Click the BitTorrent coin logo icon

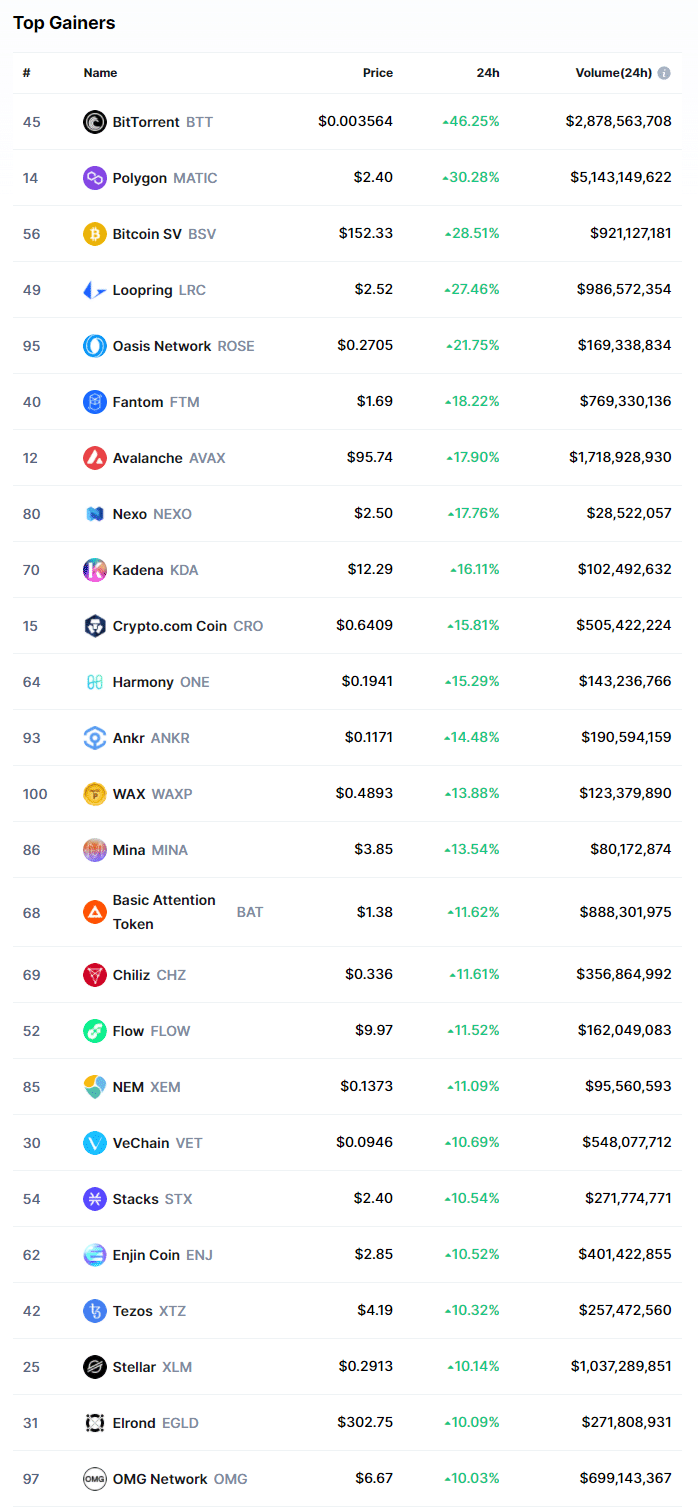click(x=95, y=122)
